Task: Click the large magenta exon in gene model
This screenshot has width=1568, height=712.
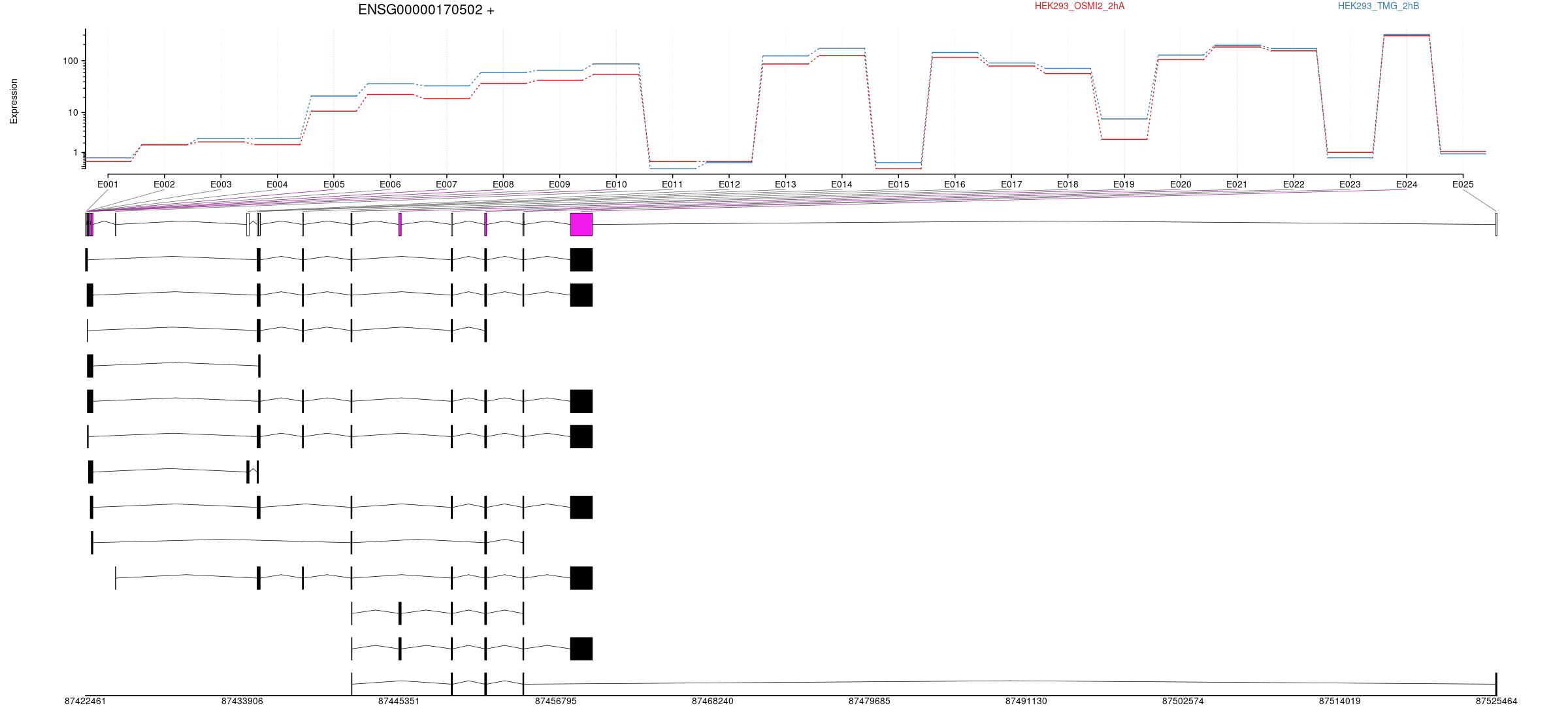Action: [x=581, y=224]
